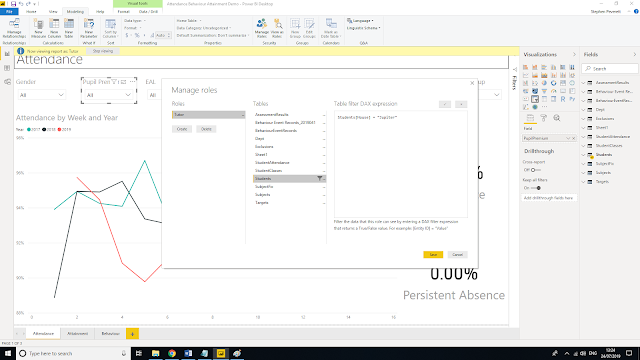This screenshot has height=360, width=640.
Task: Click the Fields search box
Action: [610, 69]
